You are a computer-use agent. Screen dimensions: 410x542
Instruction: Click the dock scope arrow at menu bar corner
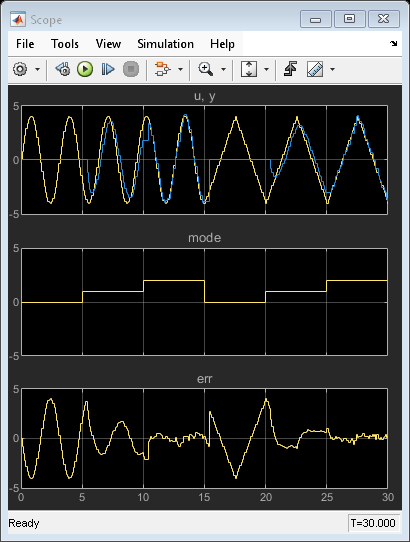[x=393, y=44]
